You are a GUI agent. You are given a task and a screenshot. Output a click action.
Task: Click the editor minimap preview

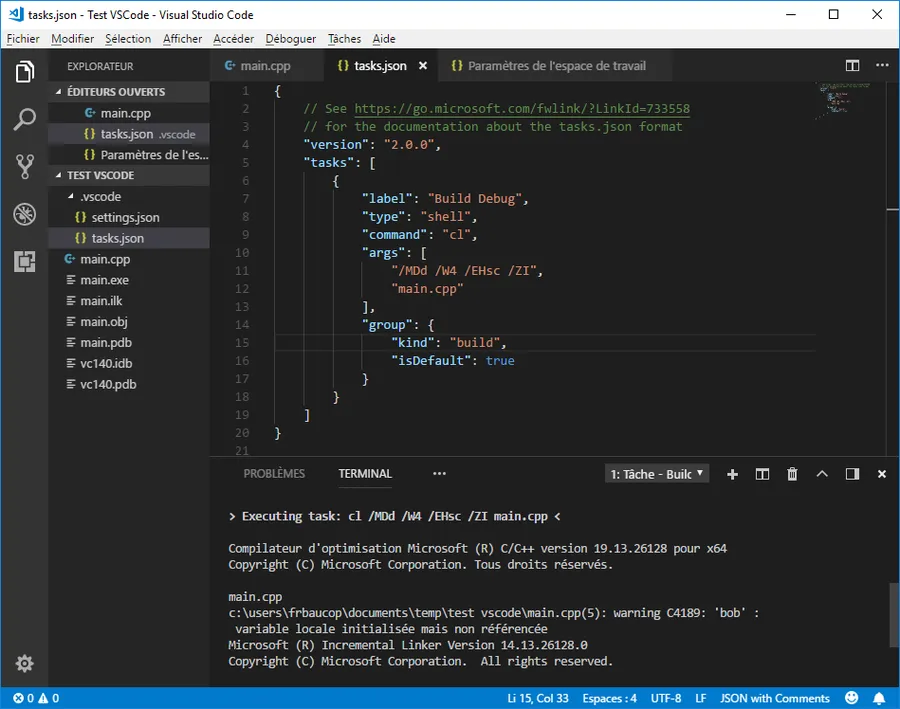click(843, 101)
